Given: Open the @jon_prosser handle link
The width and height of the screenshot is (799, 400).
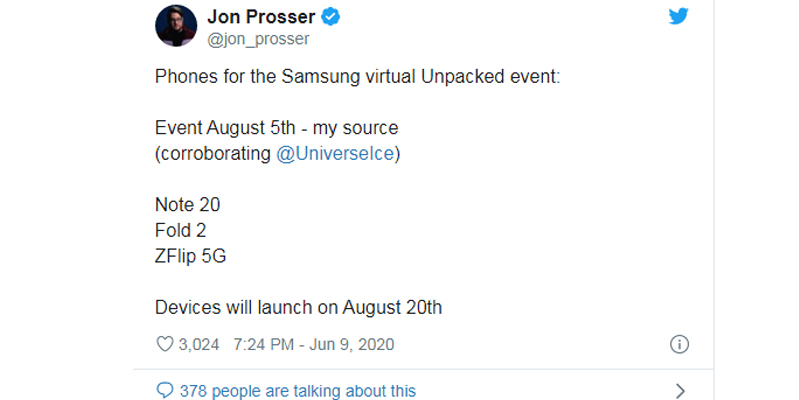Looking at the screenshot, I should coord(258,39).
